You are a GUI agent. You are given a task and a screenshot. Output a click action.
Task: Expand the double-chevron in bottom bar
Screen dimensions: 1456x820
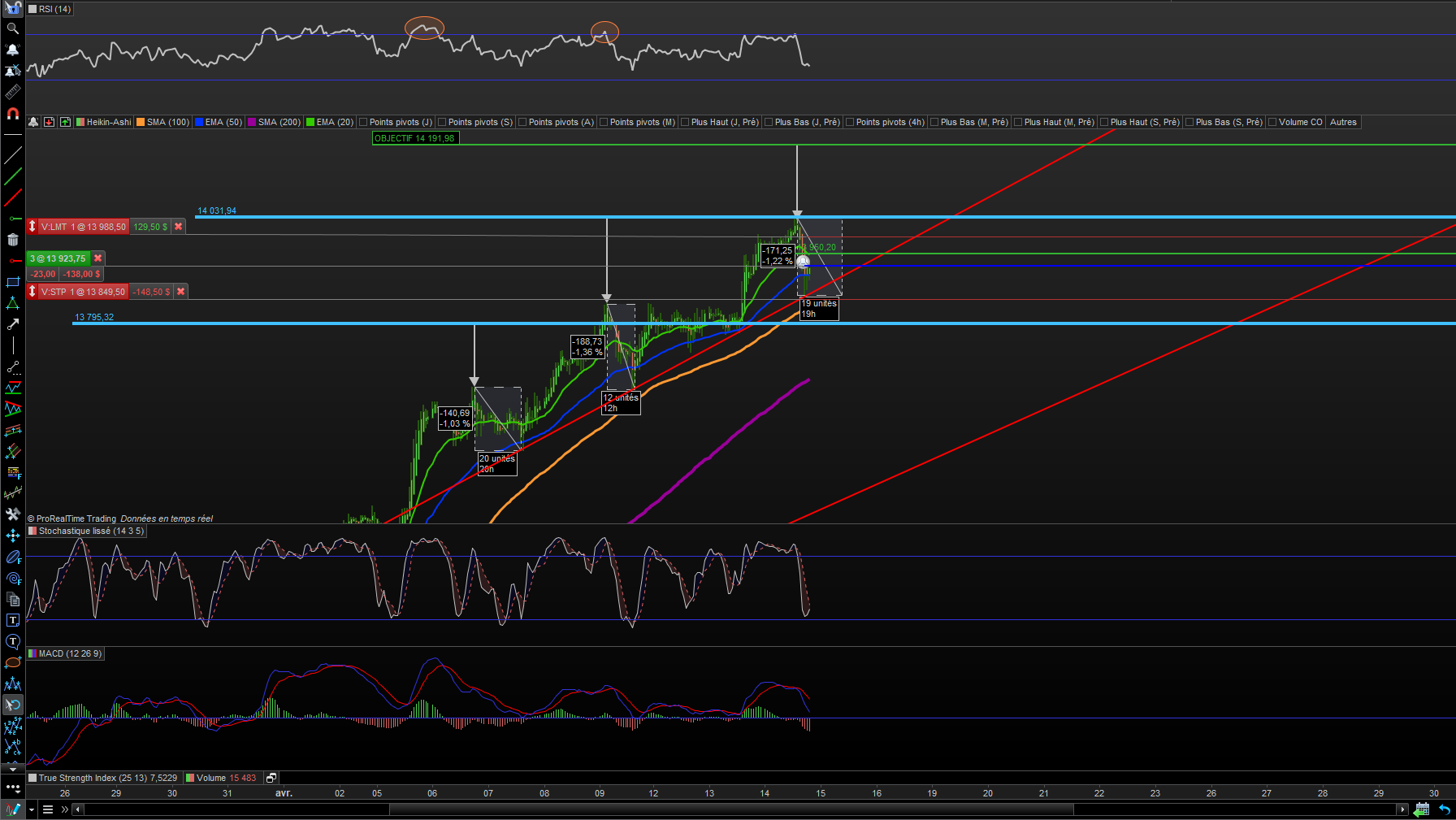click(x=65, y=809)
